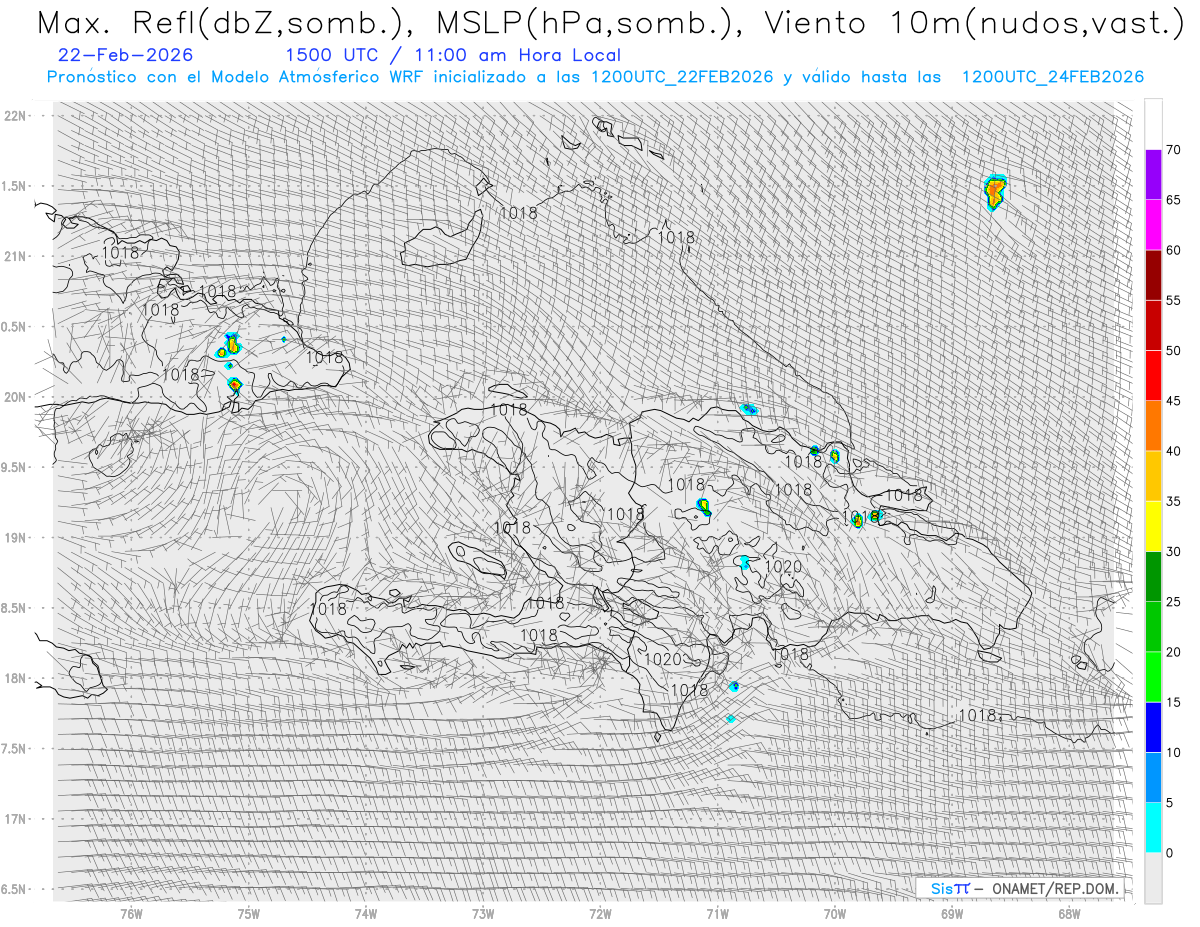
Task: Click the 73W longitude axis label
Action: pos(483,913)
